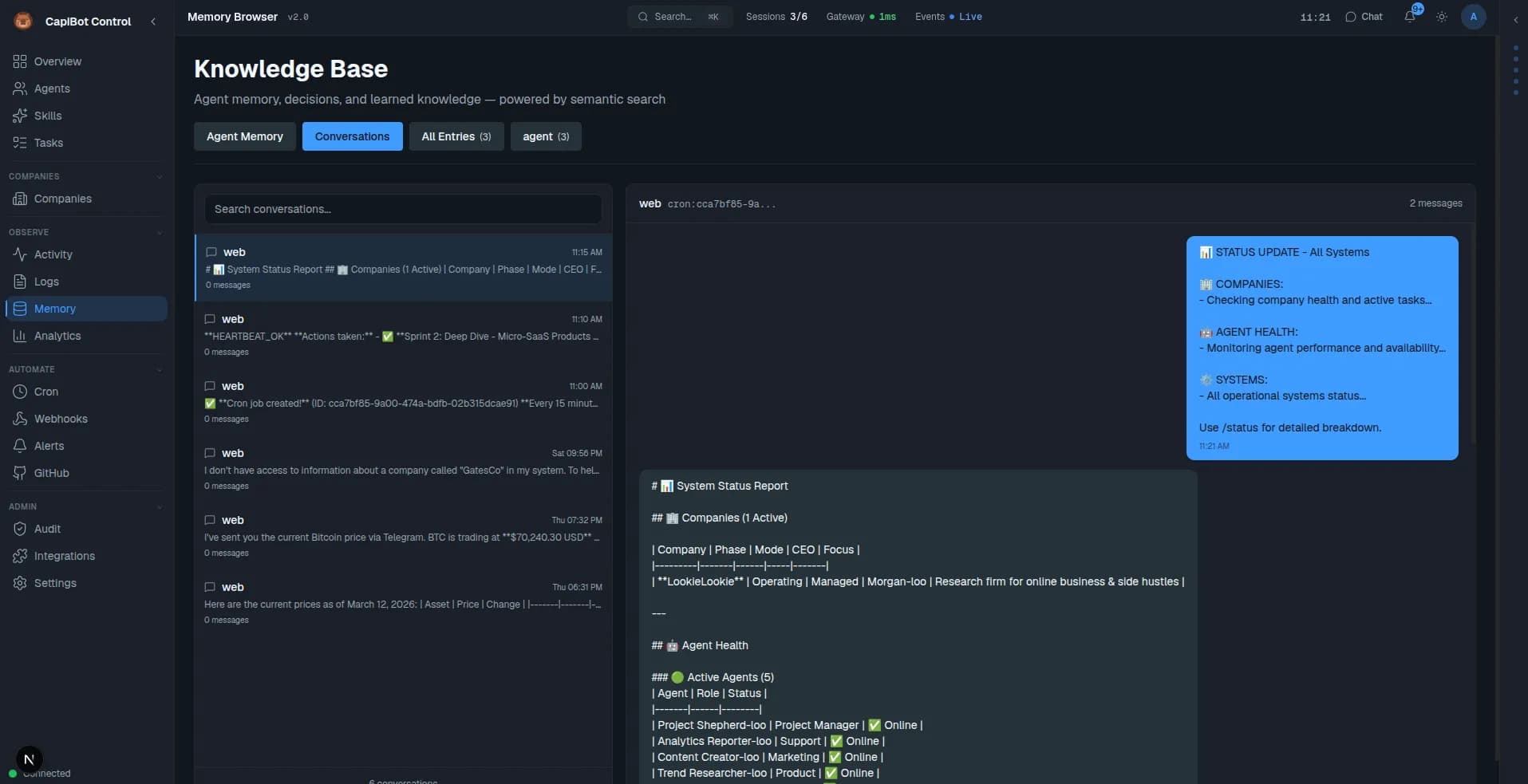Open the Thu 06:31 PM current prices conversation
This screenshot has width=1528, height=784.
coord(404,603)
